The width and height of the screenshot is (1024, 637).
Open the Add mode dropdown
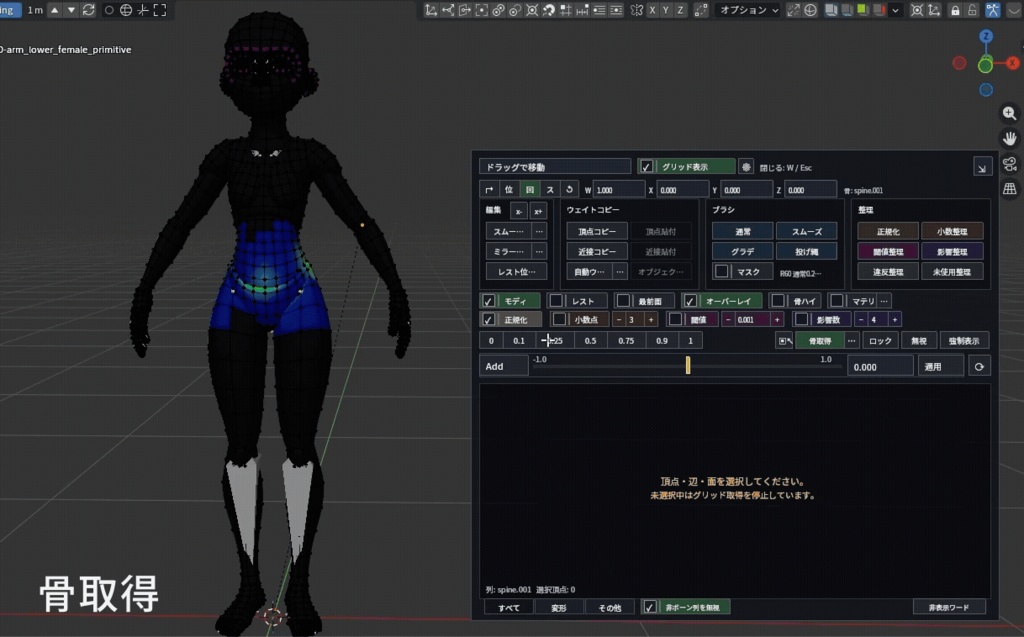point(503,366)
